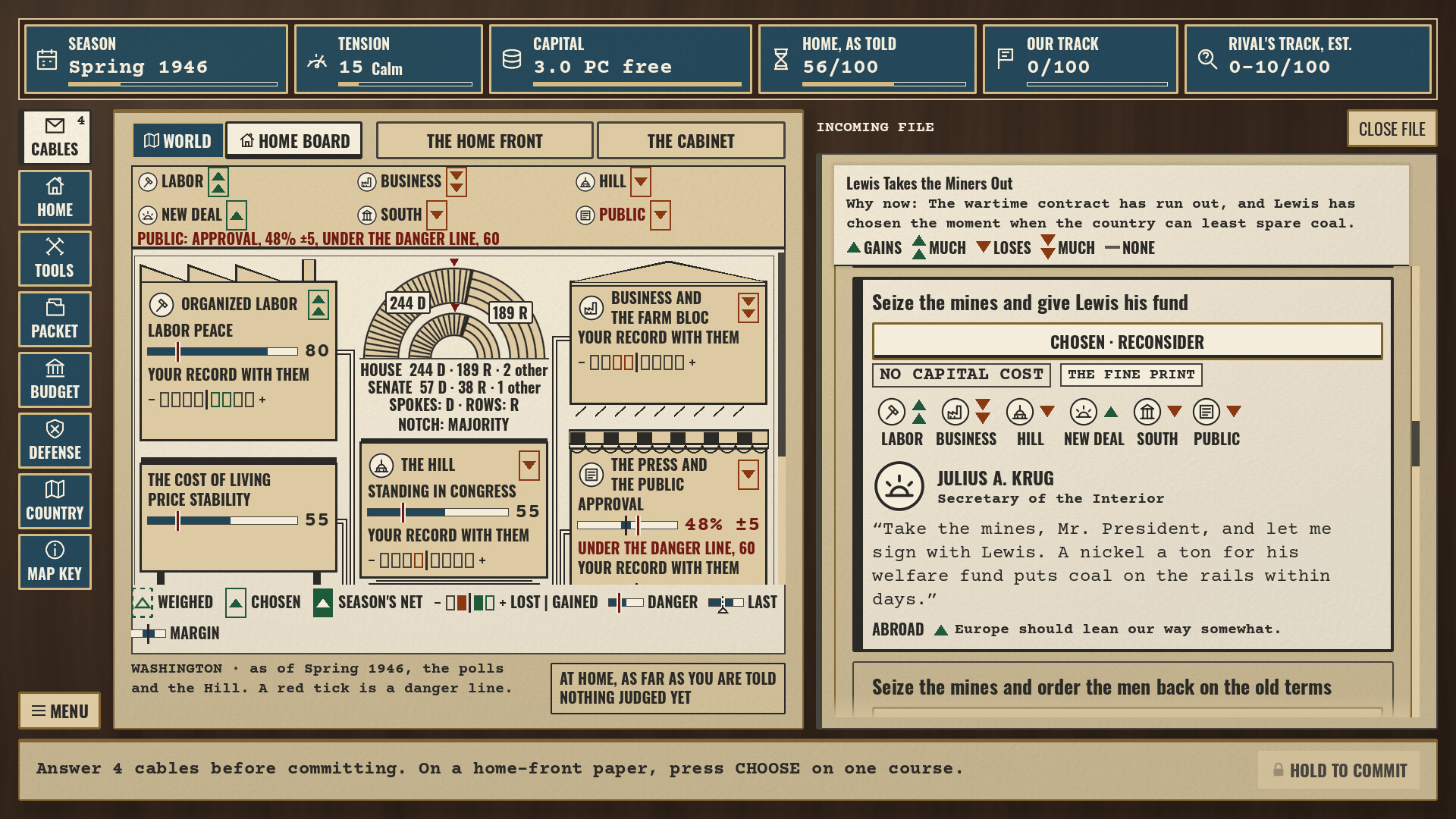Open The Cabinet tab

coord(691,141)
